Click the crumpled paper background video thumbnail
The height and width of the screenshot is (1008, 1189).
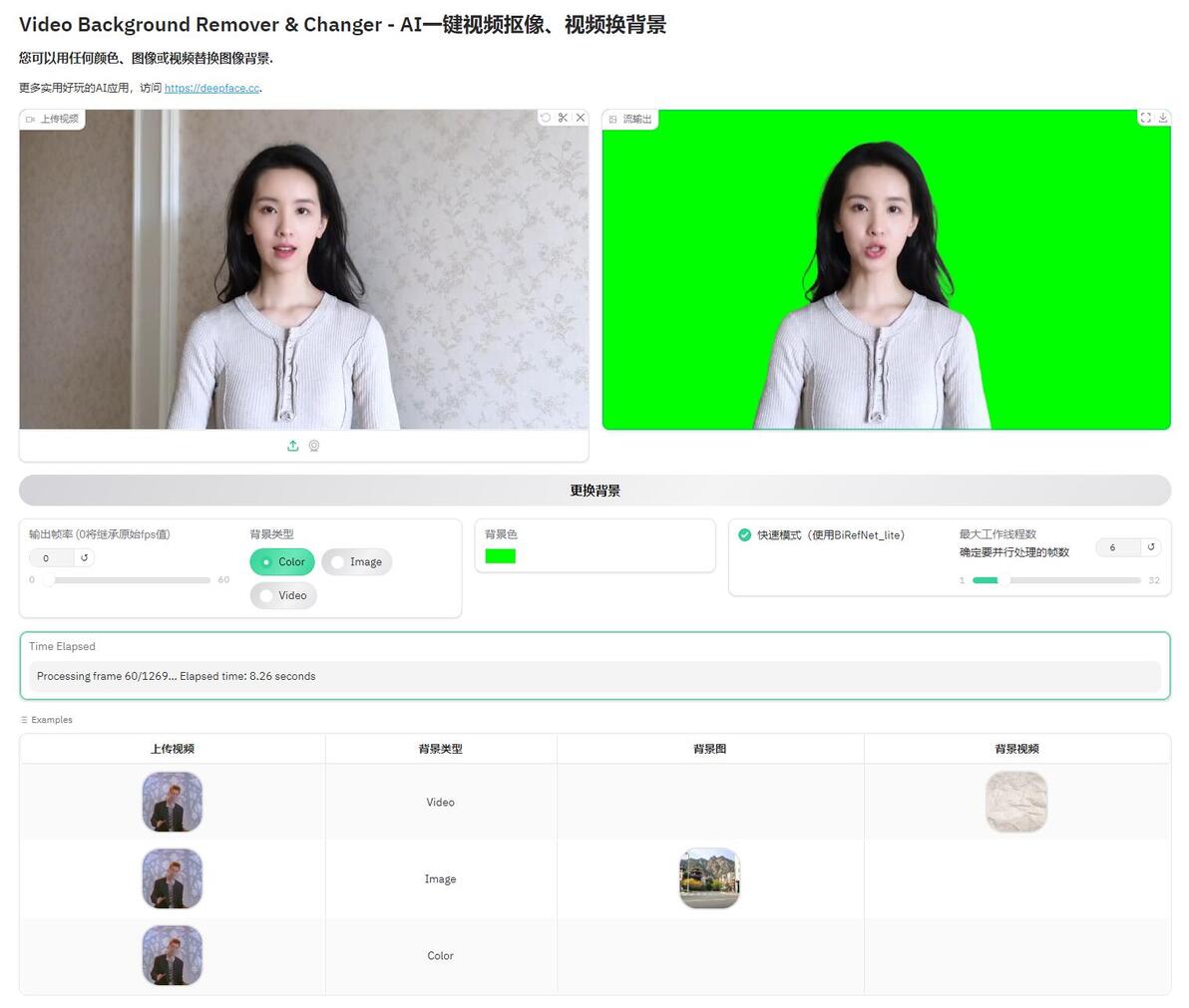point(1016,802)
